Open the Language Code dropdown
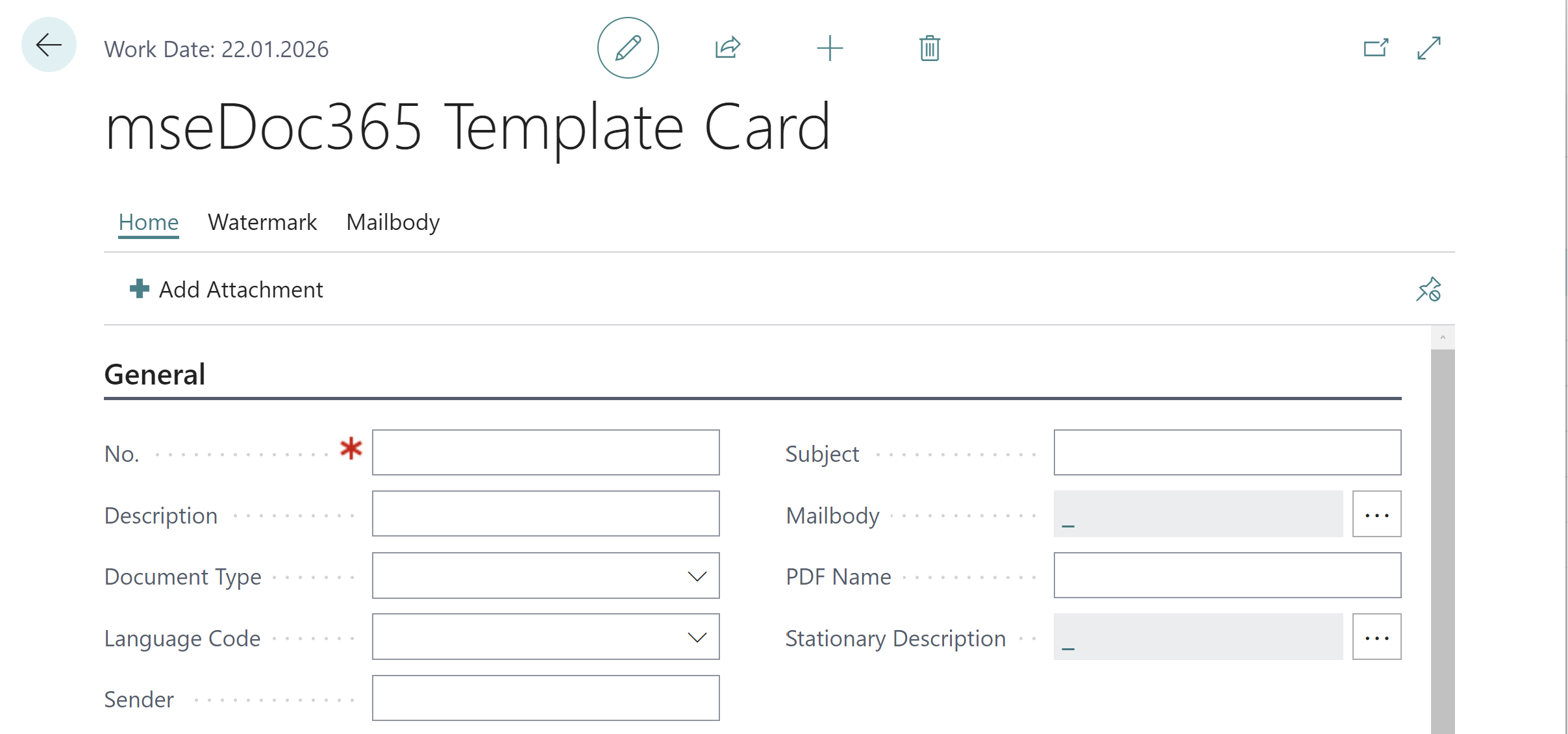Viewport: 1568px width, 734px height. tap(697, 637)
